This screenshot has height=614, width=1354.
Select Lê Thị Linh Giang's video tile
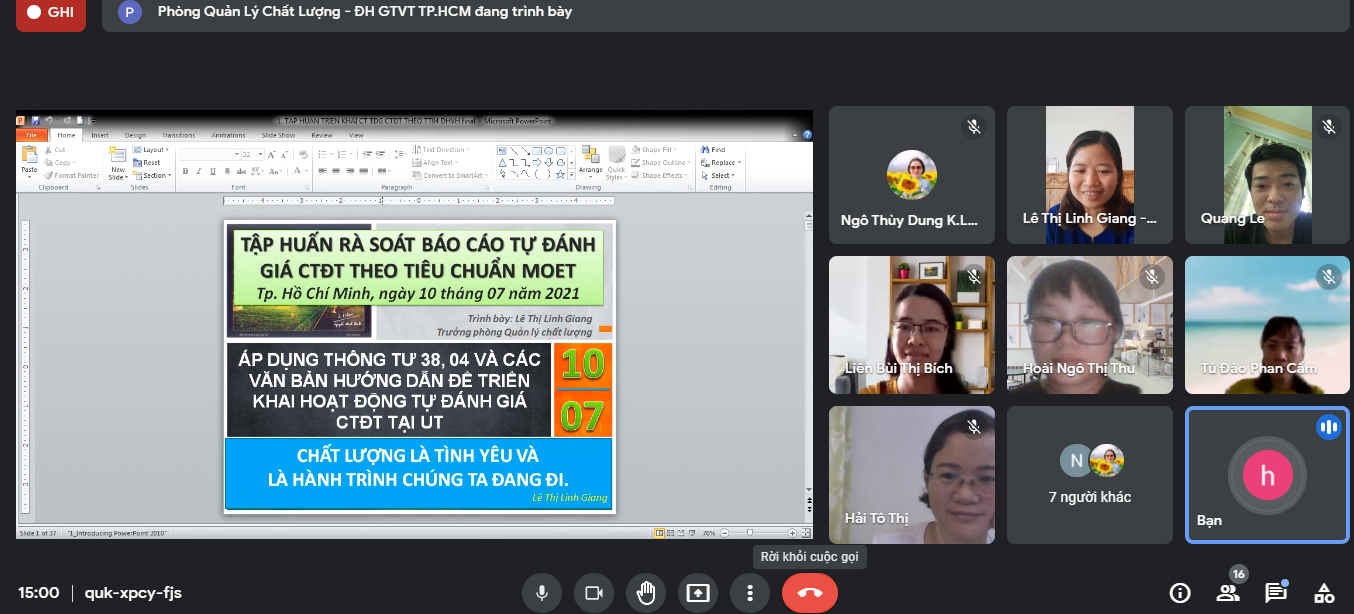(1089, 175)
